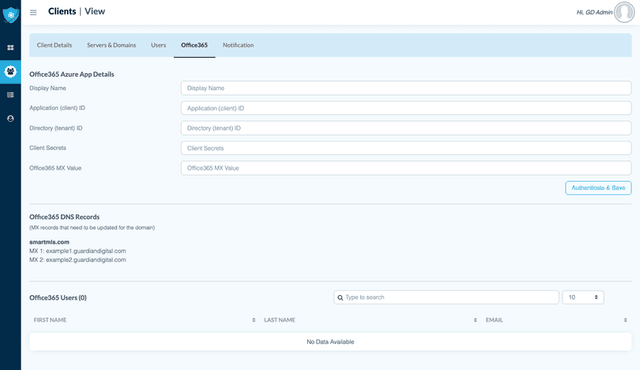640x370 pixels.
Task: Open the rows-per-page dropdown showing 10
Action: click(583, 297)
